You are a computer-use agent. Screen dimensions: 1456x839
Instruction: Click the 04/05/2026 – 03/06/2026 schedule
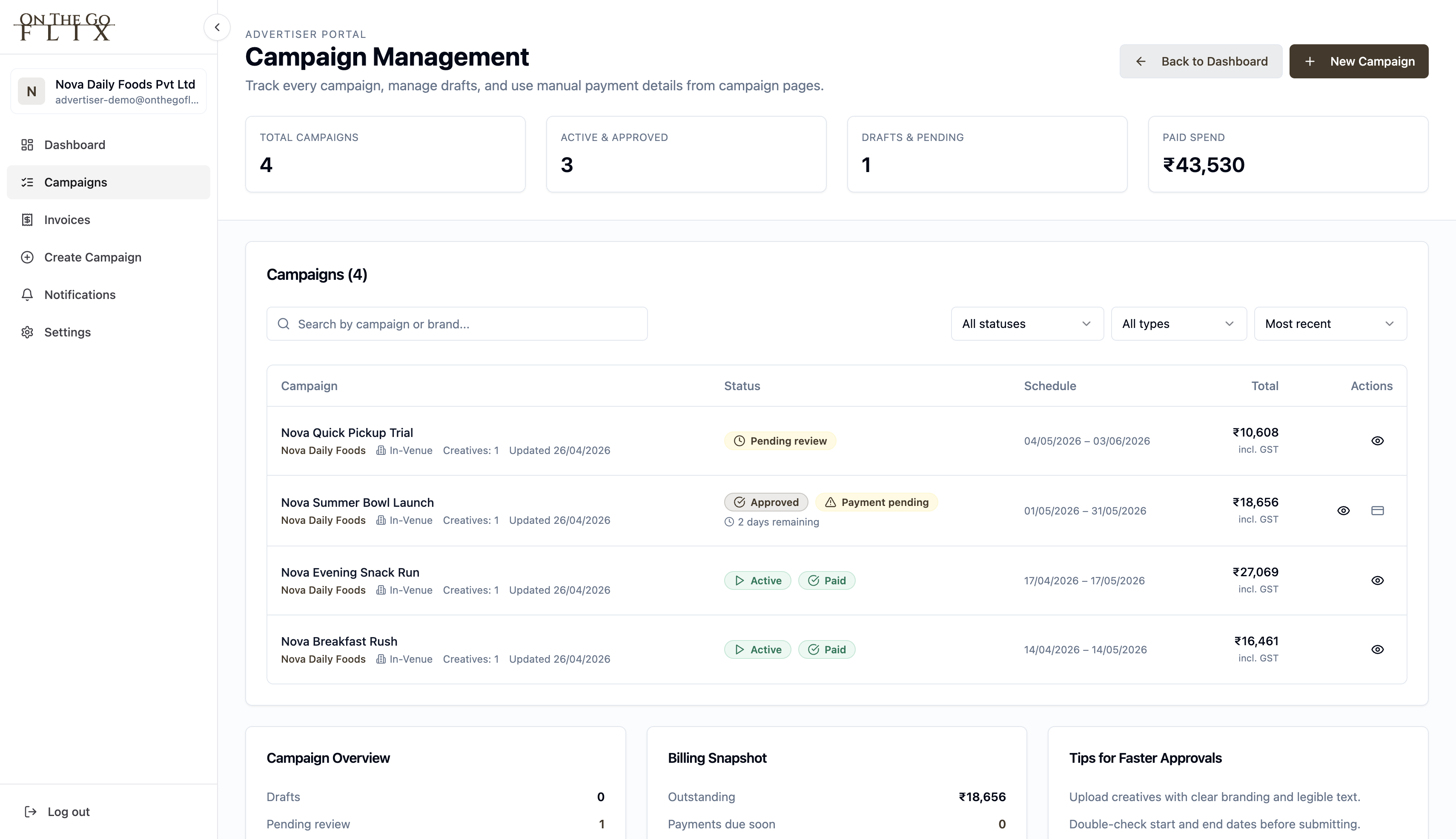pos(1087,441)
